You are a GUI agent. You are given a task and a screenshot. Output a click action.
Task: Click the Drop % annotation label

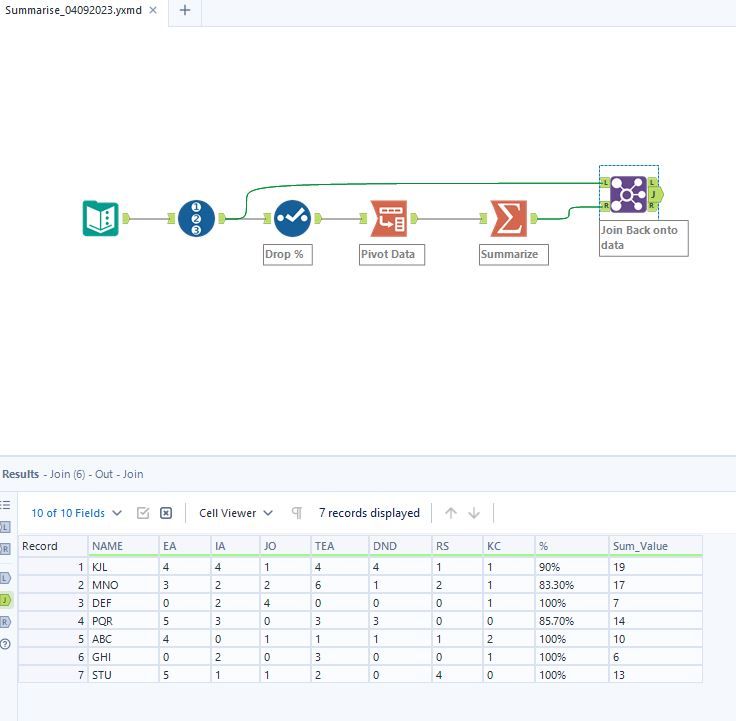(287, 254)
